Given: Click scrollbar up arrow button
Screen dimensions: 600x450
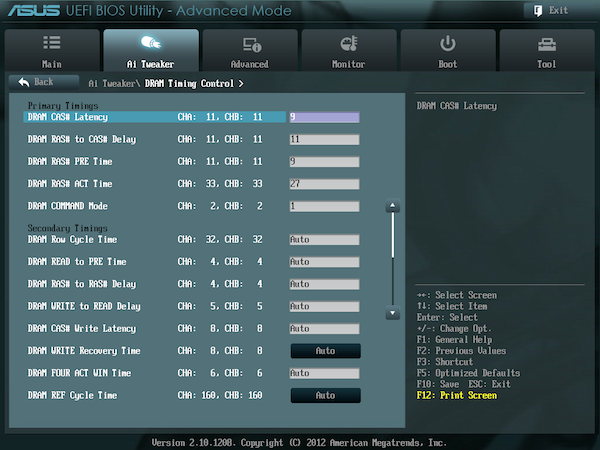Looking at the screenshot, I should coord(392,205).
